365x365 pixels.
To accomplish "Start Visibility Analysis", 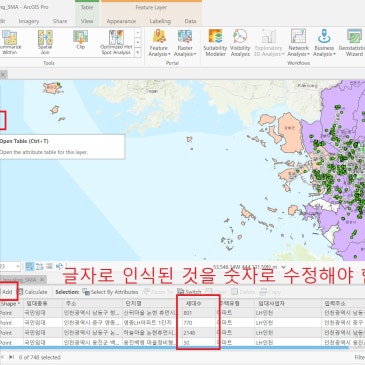I will tap(240, 42).
